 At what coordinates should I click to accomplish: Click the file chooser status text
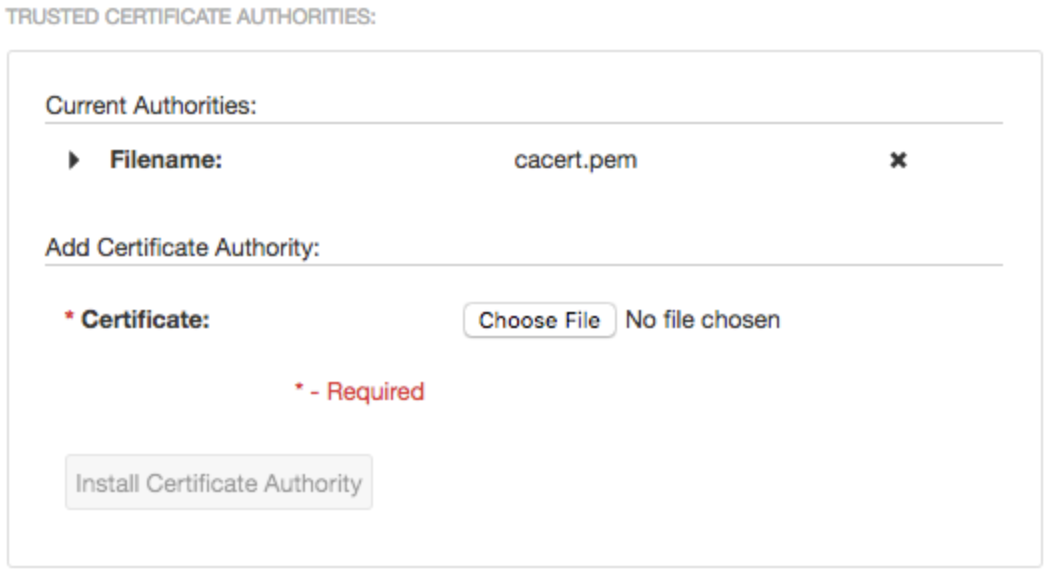click(x=702, y=321)
